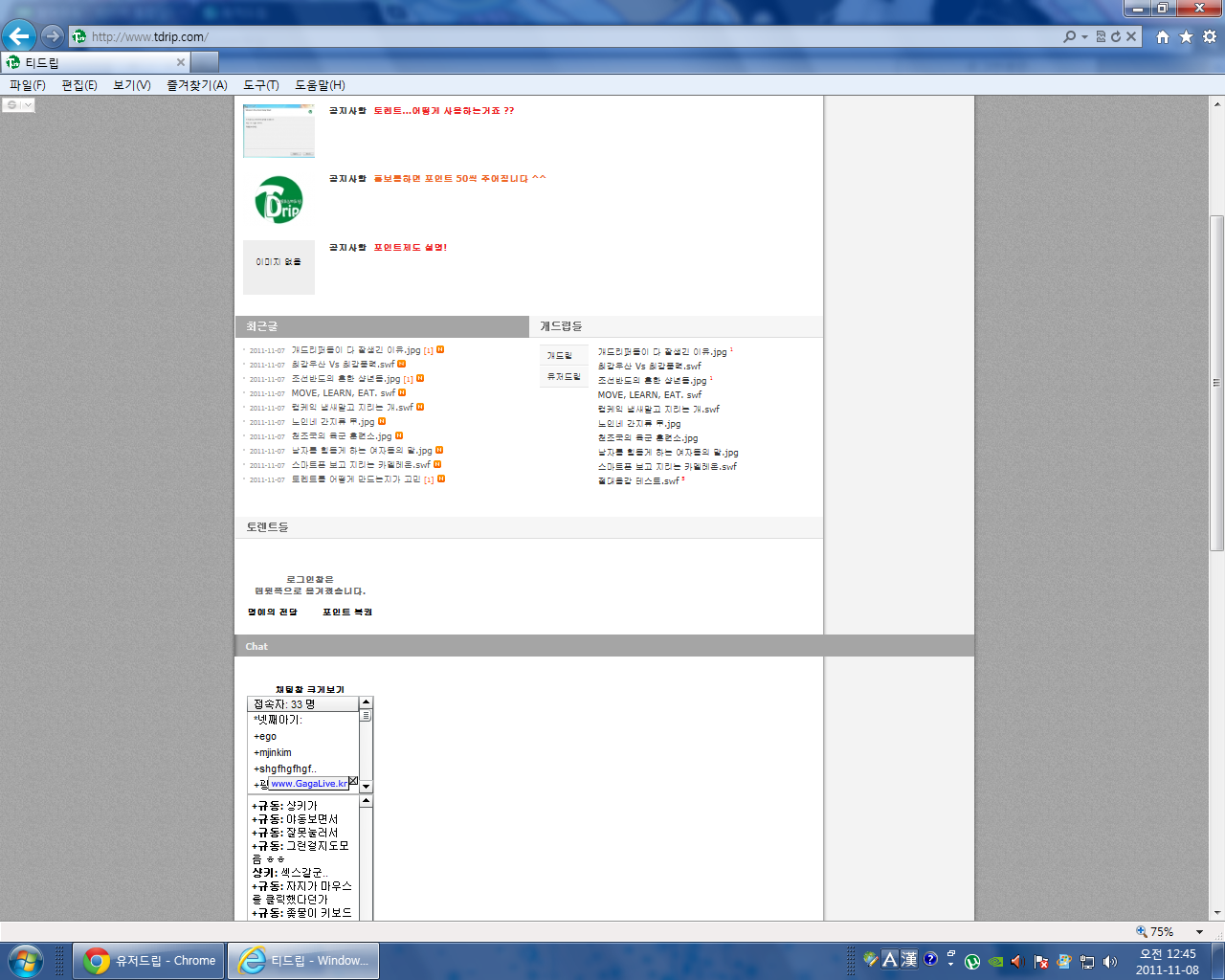1225x980 pixels.
Task: Go back with the browser back arrow
Action: (x=19, y=36)
